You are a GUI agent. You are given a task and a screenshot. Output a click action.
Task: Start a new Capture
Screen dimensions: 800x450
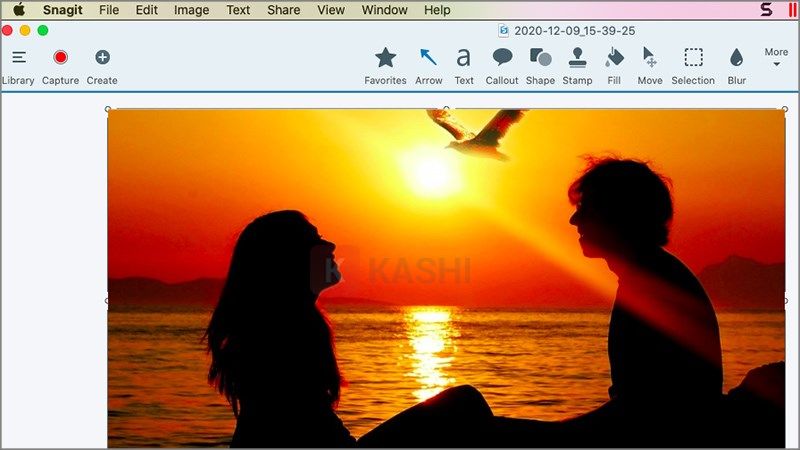[60, 66]
